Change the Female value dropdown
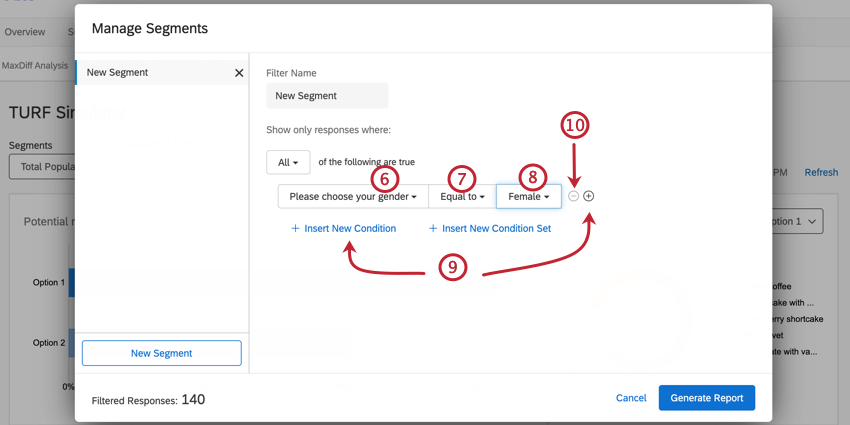This screenshot has width=850, height=425. pos(528,197)
